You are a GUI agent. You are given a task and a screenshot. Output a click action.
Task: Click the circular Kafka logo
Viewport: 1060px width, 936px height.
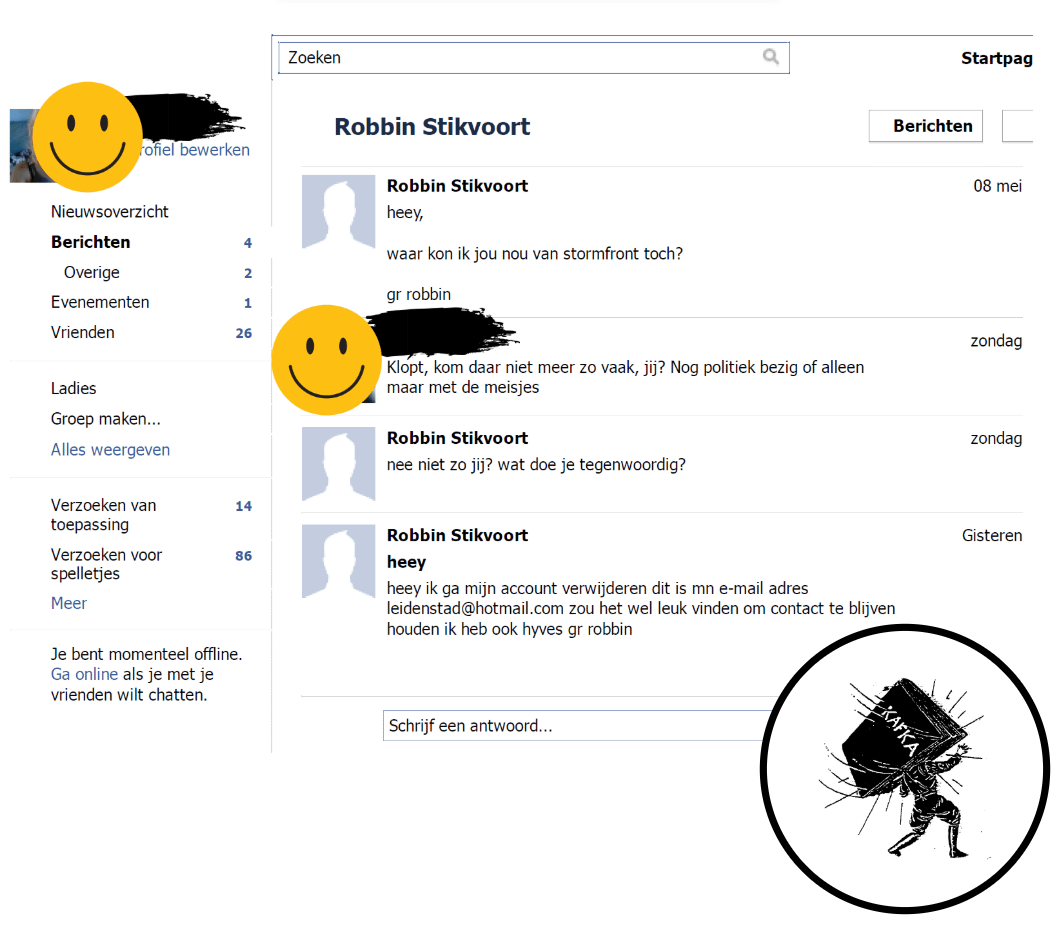pos(904,767)
